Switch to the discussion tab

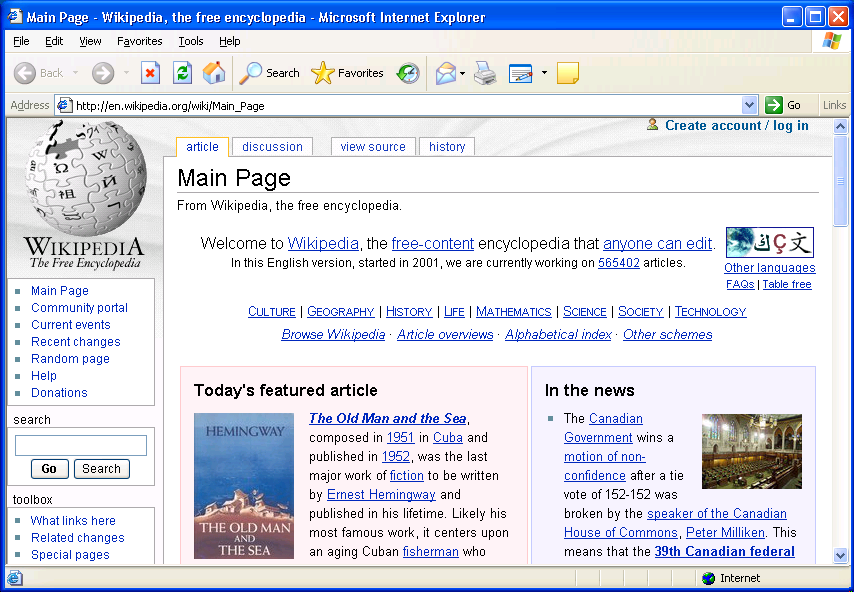271,146
